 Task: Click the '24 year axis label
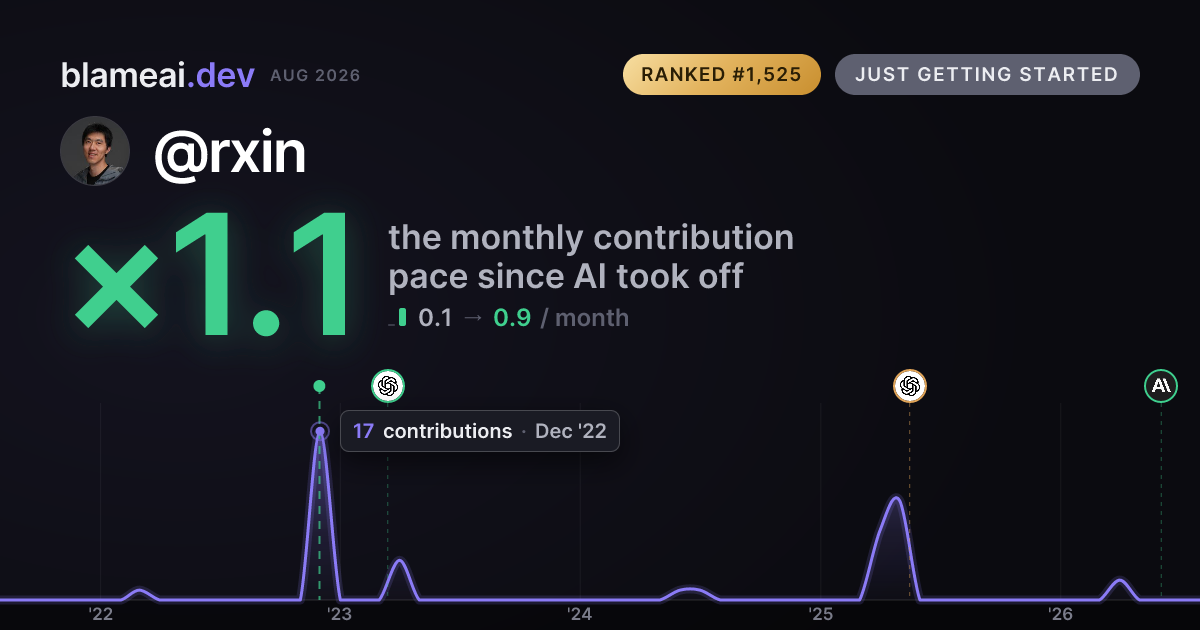[580, 614]
